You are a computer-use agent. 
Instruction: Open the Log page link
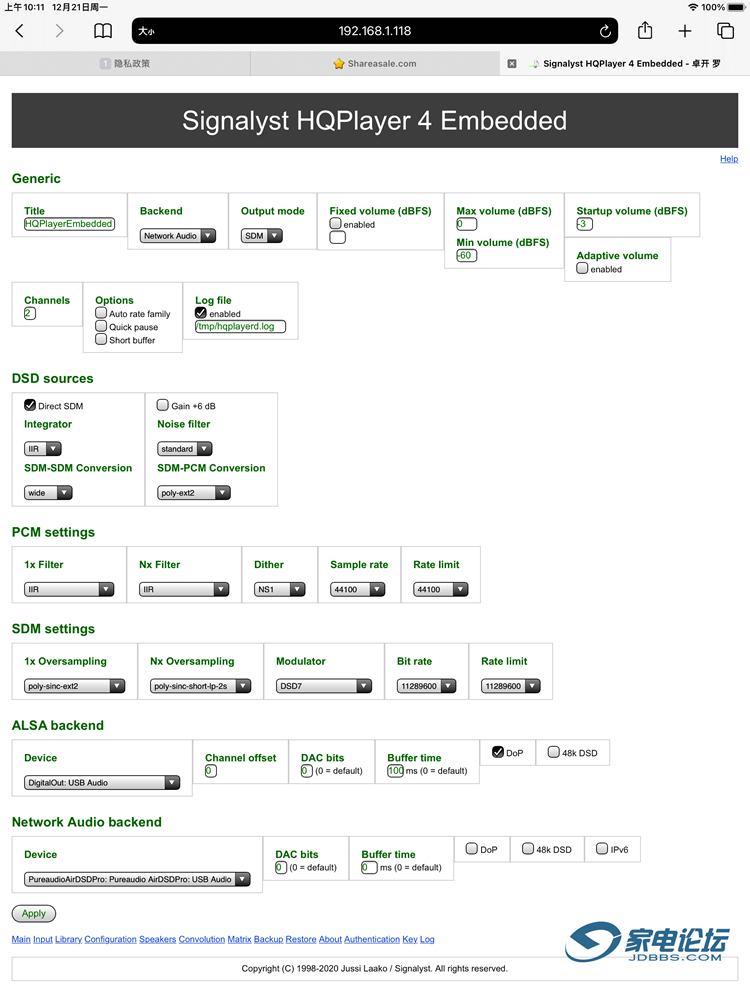pos(427,939)
